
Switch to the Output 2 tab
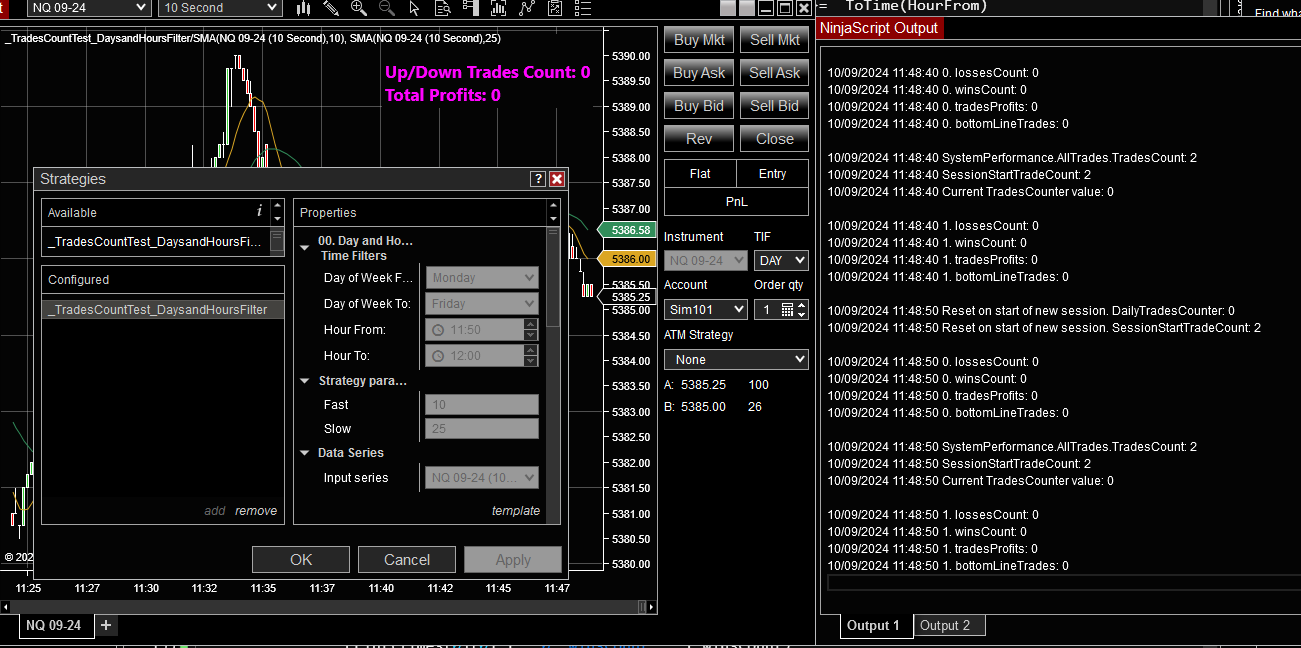[948, 625]
